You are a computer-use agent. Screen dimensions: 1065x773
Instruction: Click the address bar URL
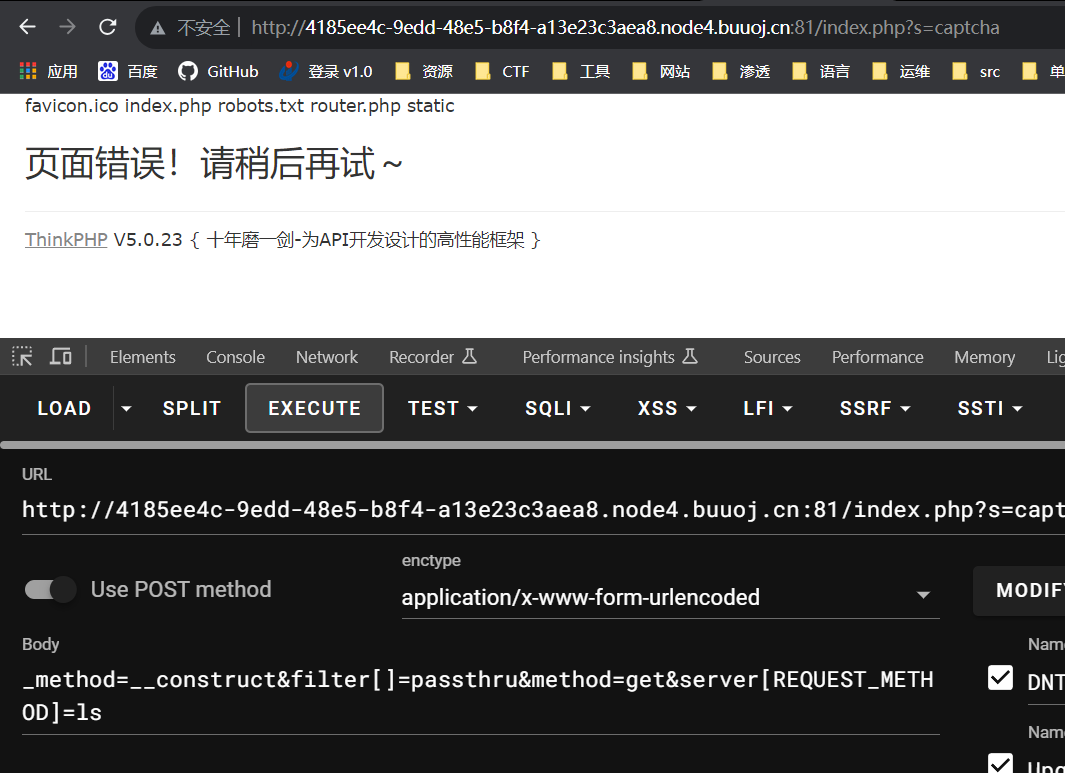pyautogui.click(x=625, y=27)
